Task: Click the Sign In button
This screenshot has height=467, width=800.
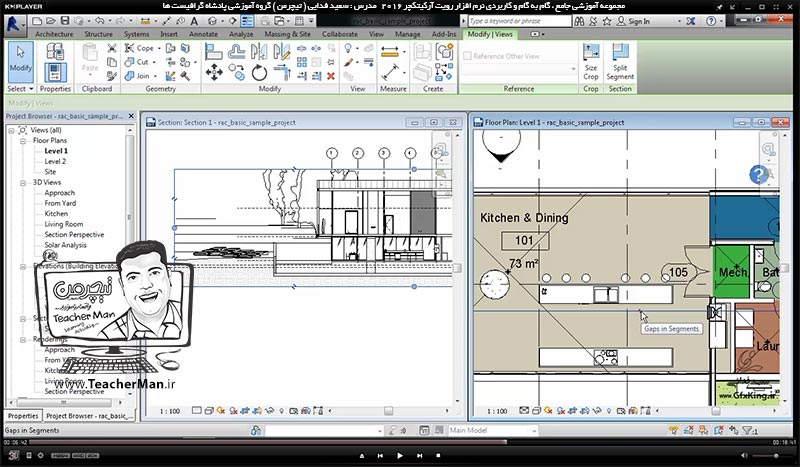Action: 633,21
